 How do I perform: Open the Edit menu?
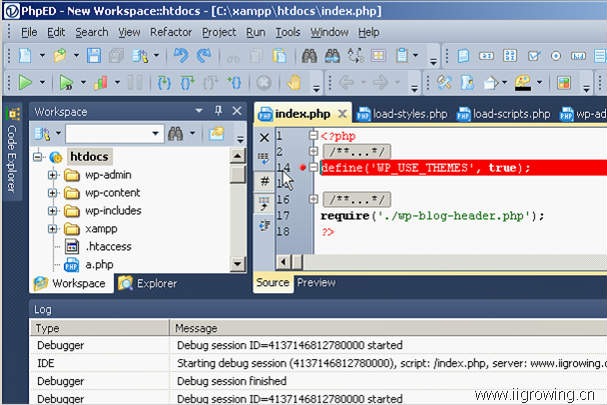click(x=56, y=32)
